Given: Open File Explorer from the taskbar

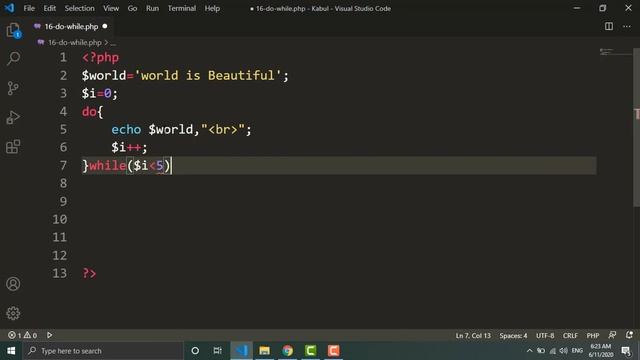Looking at the screenshot, I should click(x=264, y=351).
